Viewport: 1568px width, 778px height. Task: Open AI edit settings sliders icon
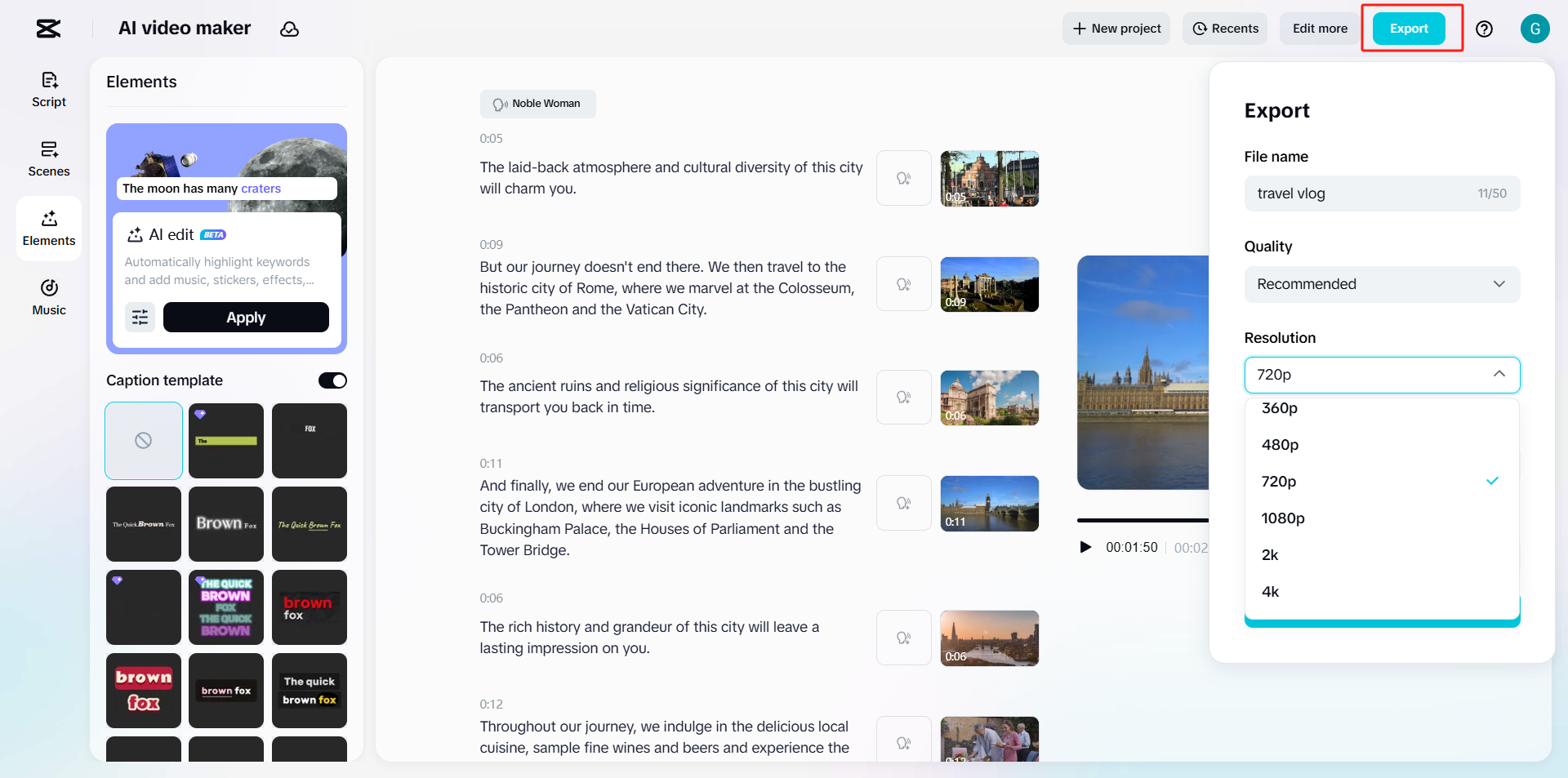pos(140,318)
